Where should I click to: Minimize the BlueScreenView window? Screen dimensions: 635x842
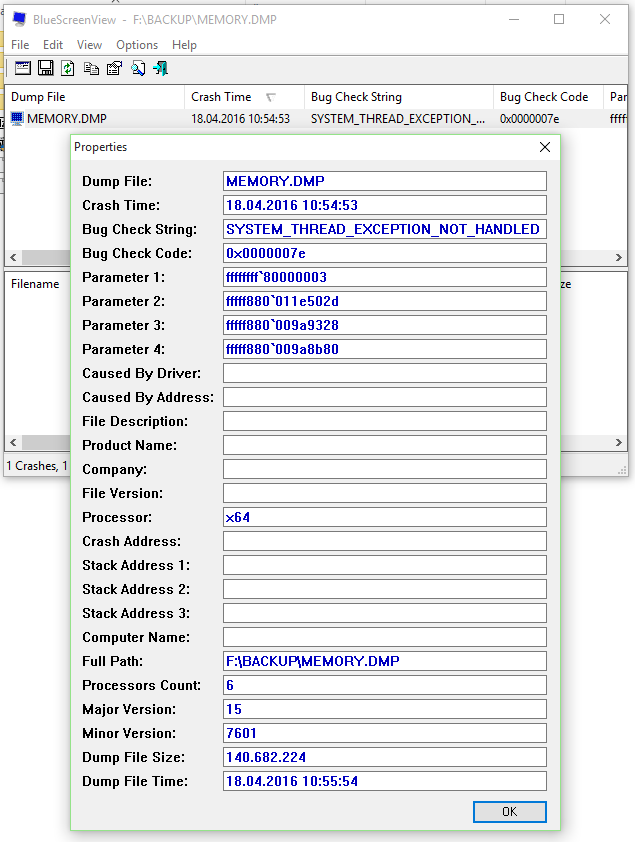[514, 19]
